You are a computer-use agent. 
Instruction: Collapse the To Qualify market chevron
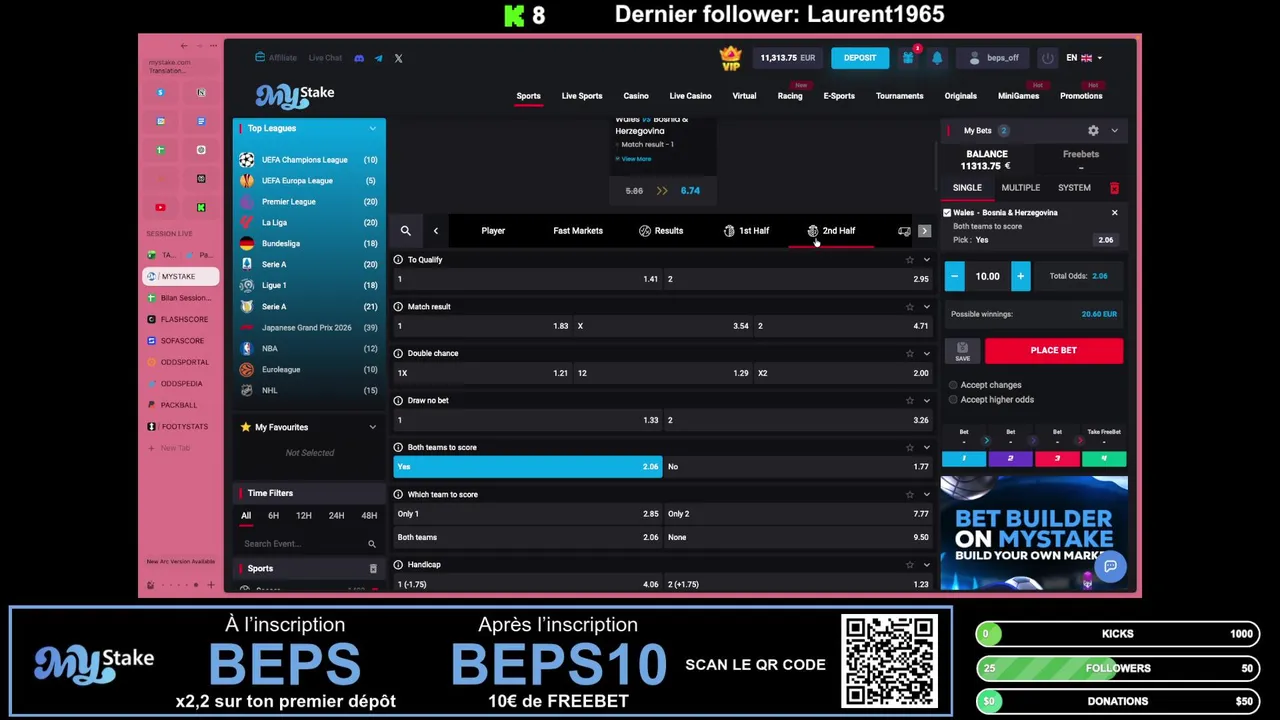pyautogui.click(x=926, y=260)
